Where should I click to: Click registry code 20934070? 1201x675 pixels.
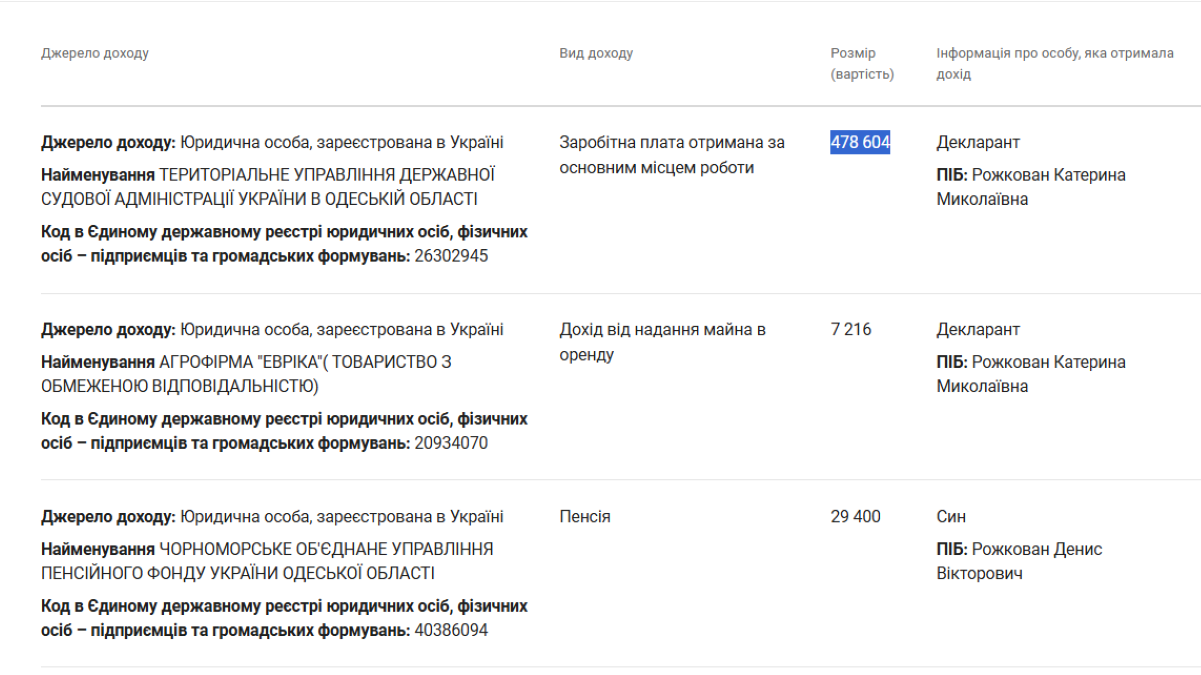(451, 443)
